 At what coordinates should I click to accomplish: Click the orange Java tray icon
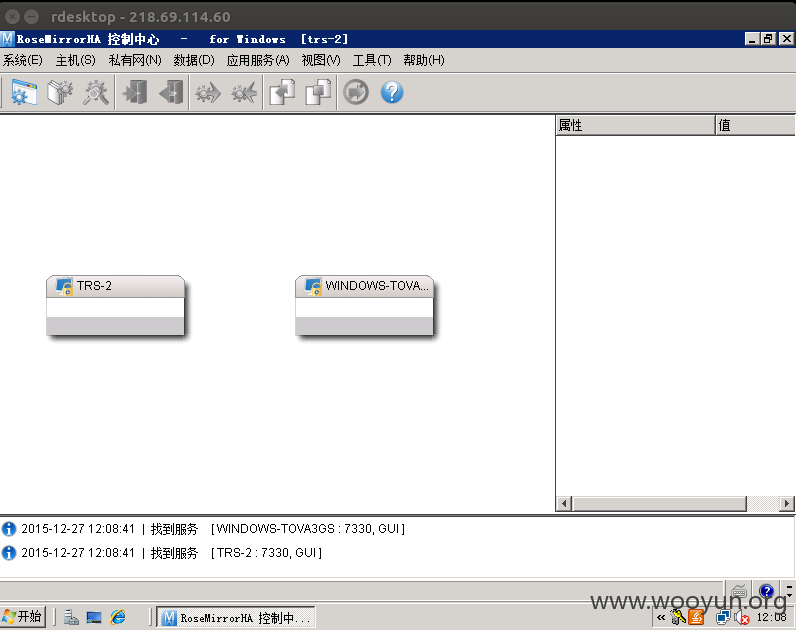tap(697, 617)
